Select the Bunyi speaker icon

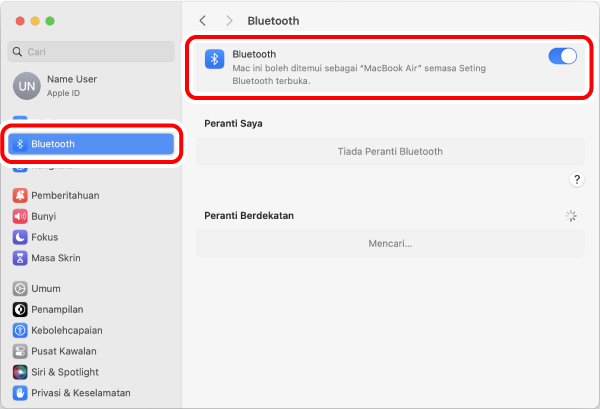tap(20, 216)
